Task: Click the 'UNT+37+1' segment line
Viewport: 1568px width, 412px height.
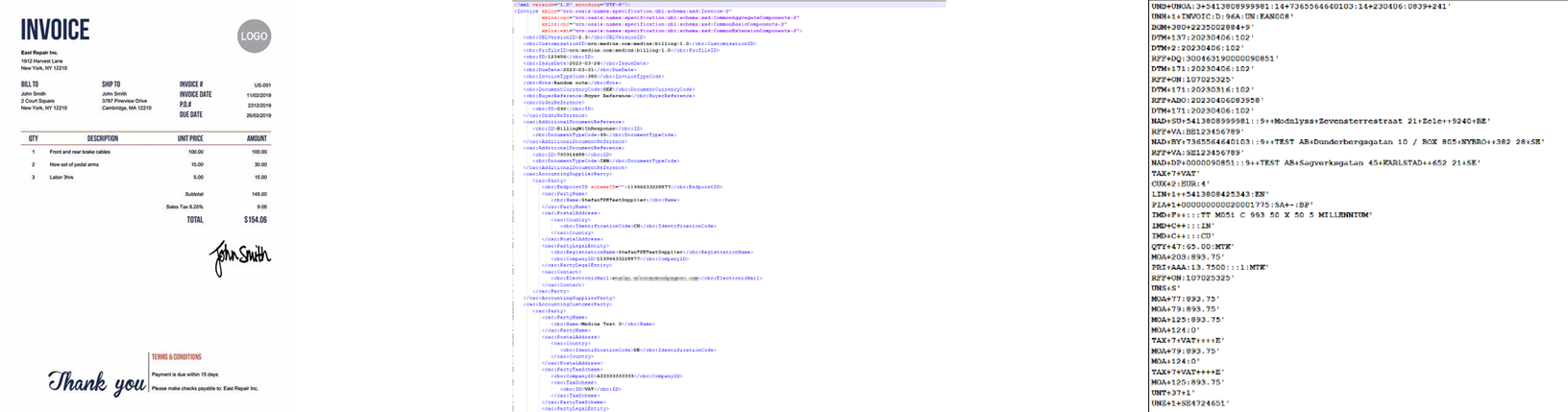Action: [1174, 392]
